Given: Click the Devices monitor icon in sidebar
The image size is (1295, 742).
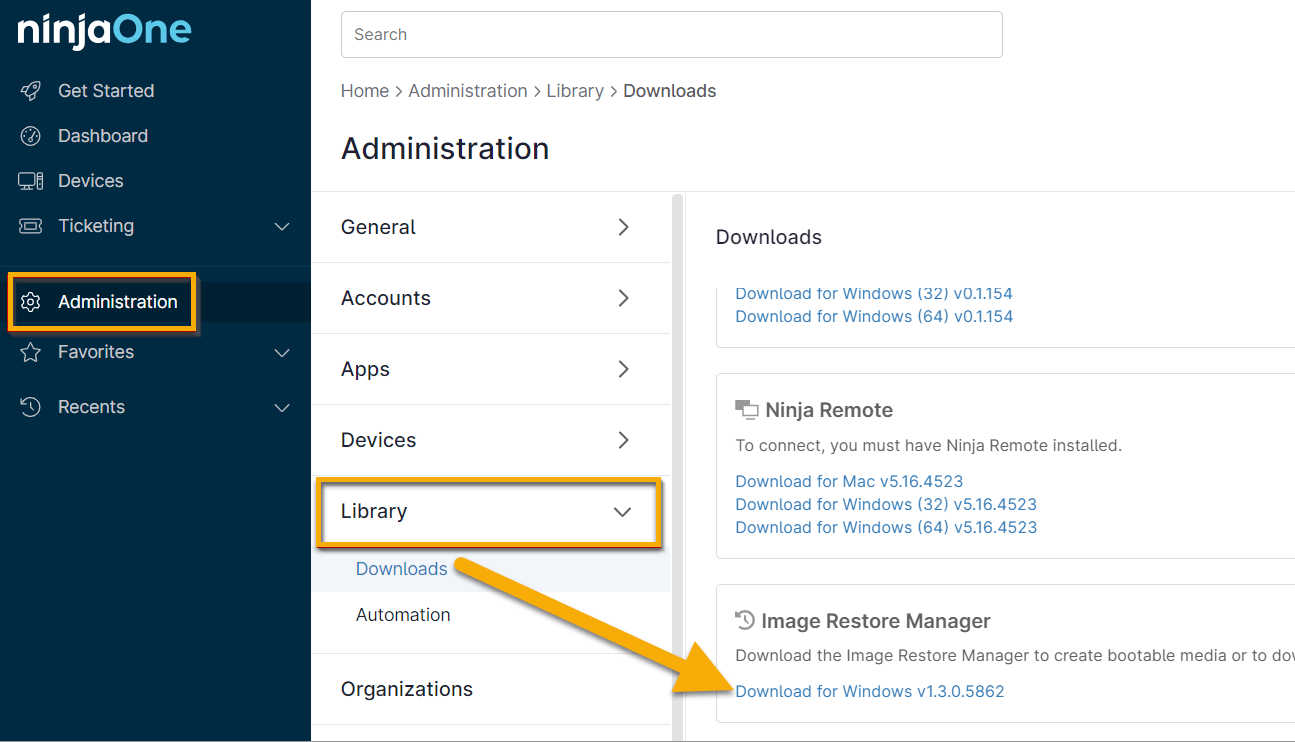Looking at the screenshot, I should tap(31, 181).
